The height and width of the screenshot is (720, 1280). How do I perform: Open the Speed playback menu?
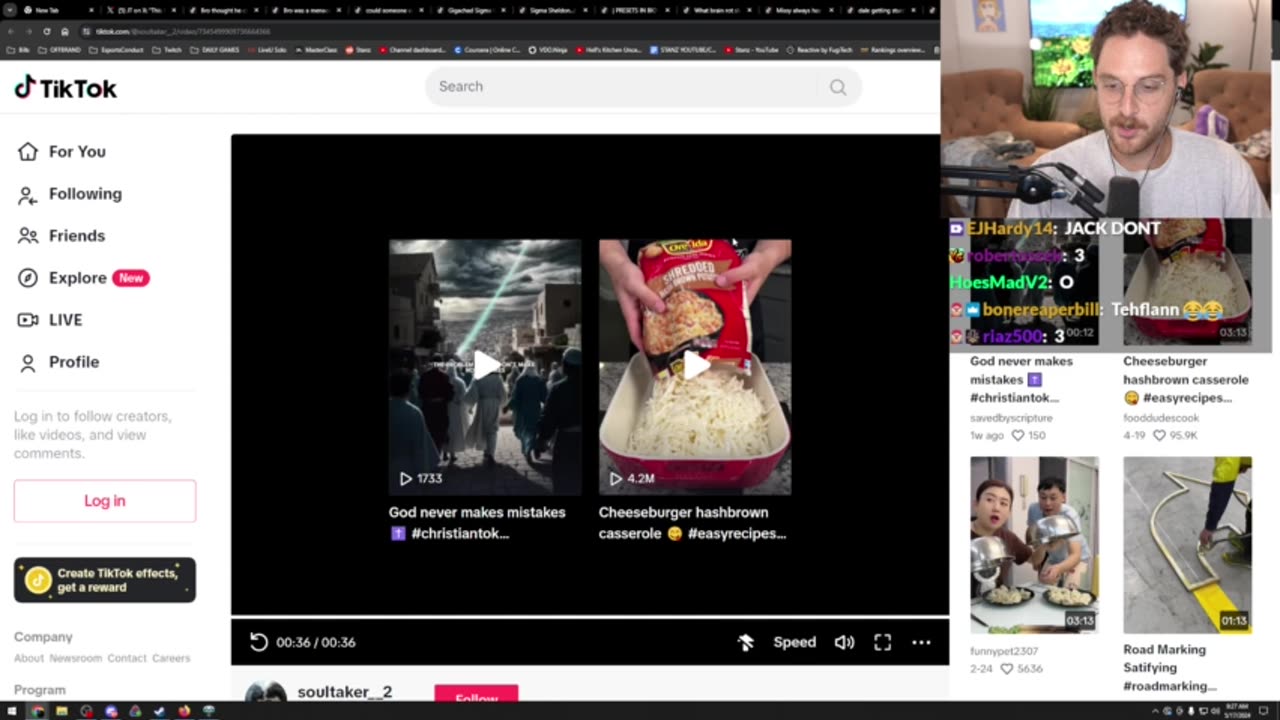(795, 642)
